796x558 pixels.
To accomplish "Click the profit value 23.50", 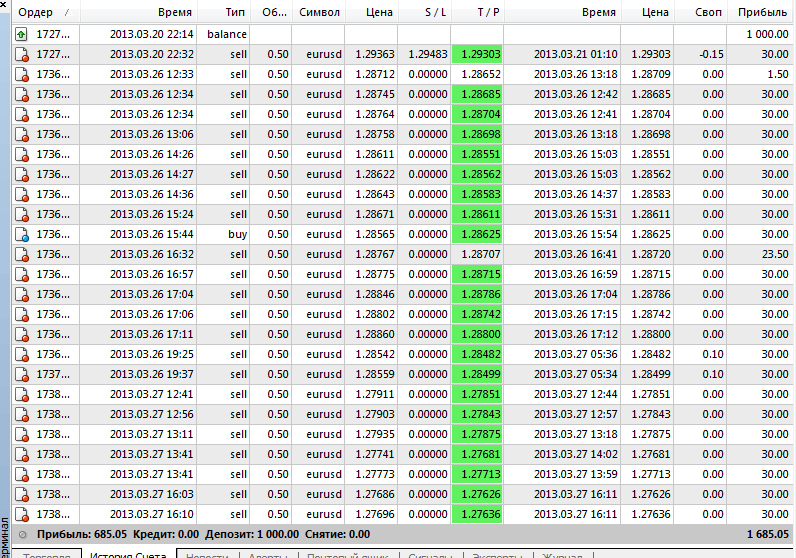I will pyautogui.click(x=775, y=254).
